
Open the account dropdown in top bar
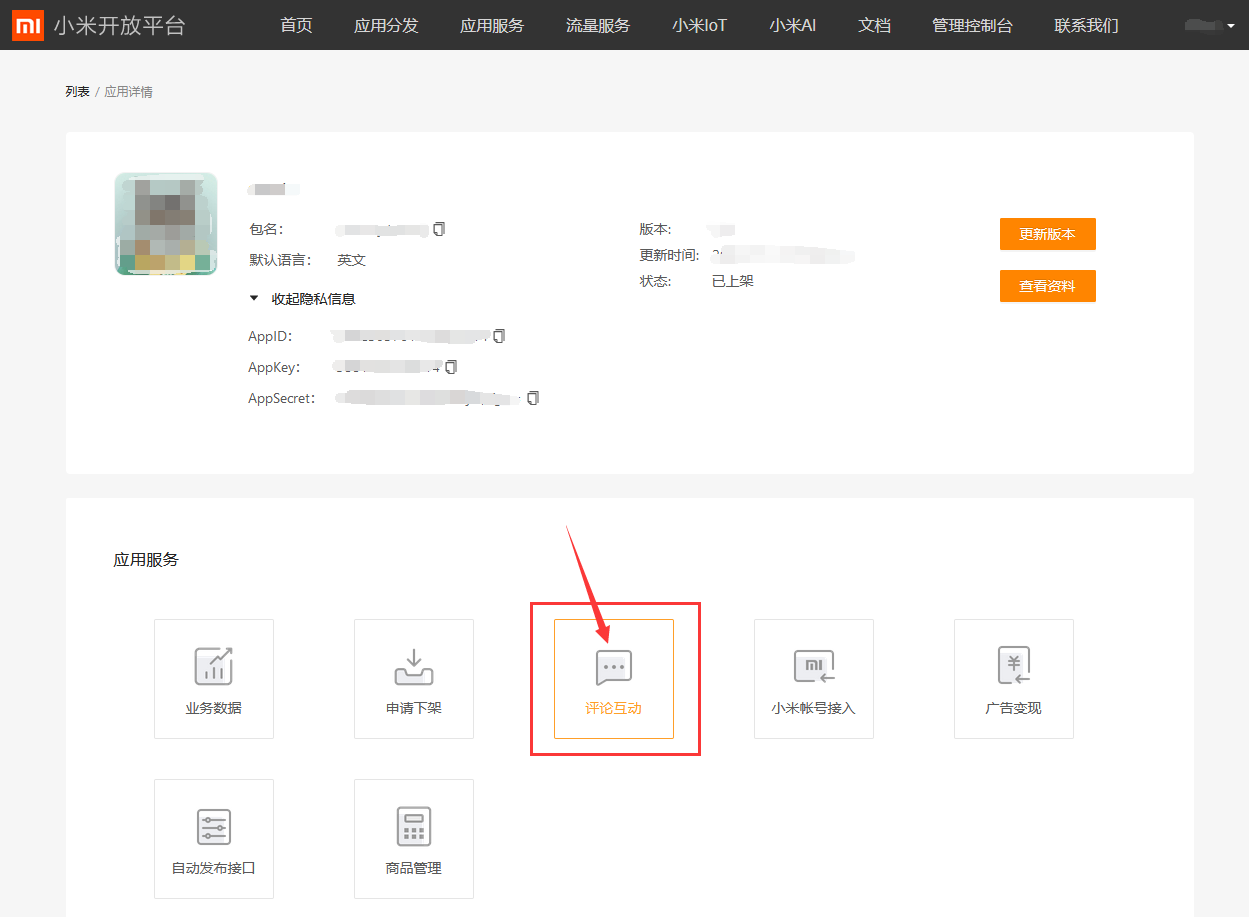coord(1209,26)
